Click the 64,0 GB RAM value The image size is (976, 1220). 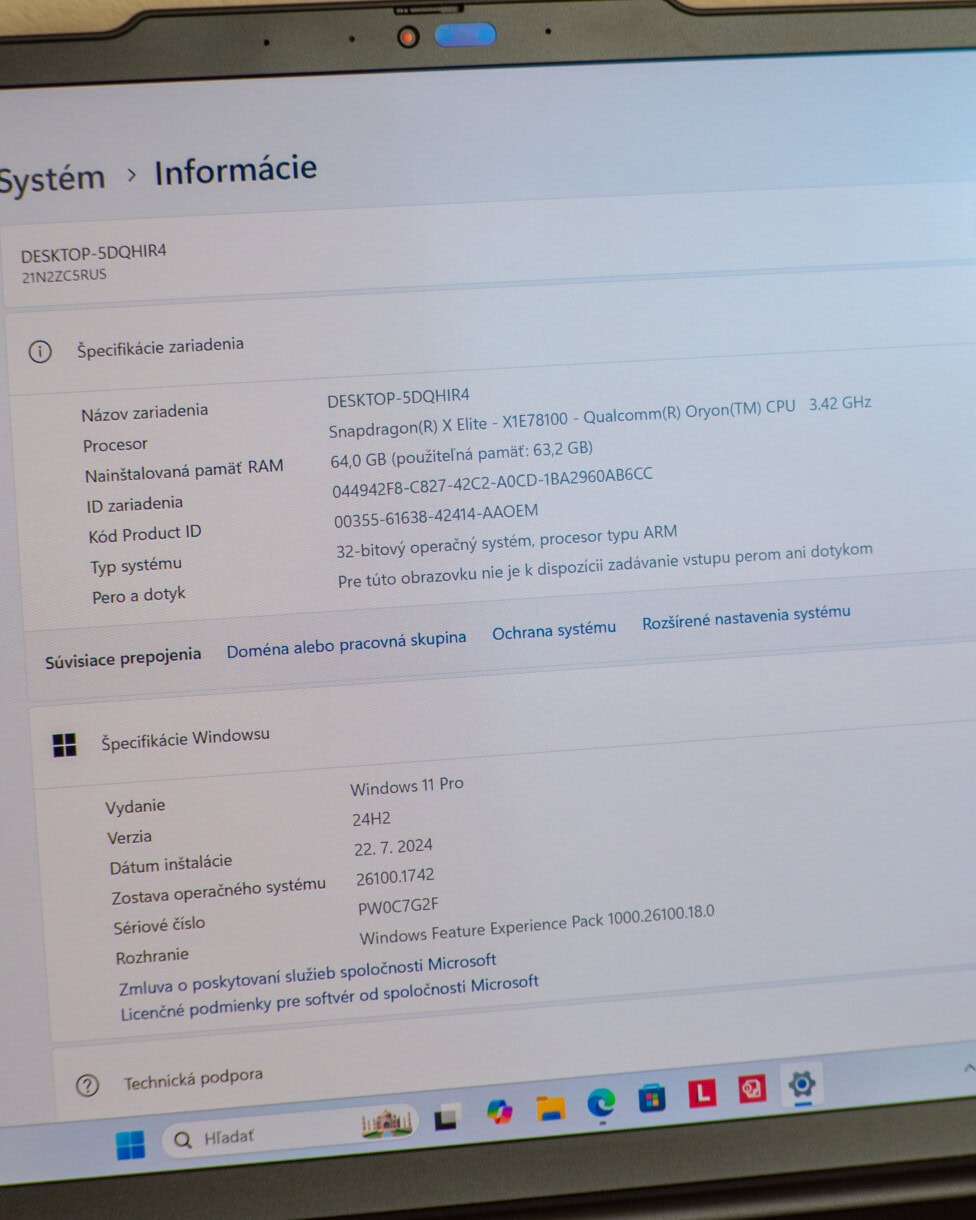(461, 454)
